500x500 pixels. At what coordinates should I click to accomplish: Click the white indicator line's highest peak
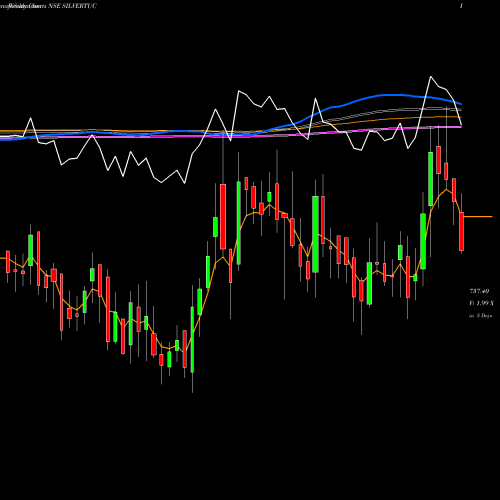point(431,77)
